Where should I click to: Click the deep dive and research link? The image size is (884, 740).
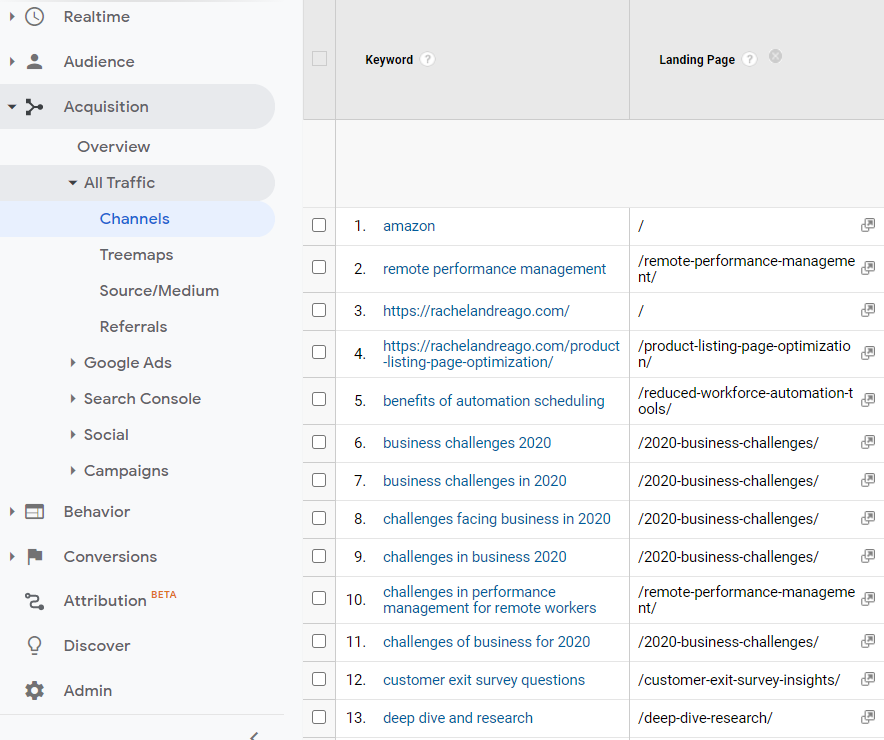[458, 718]
